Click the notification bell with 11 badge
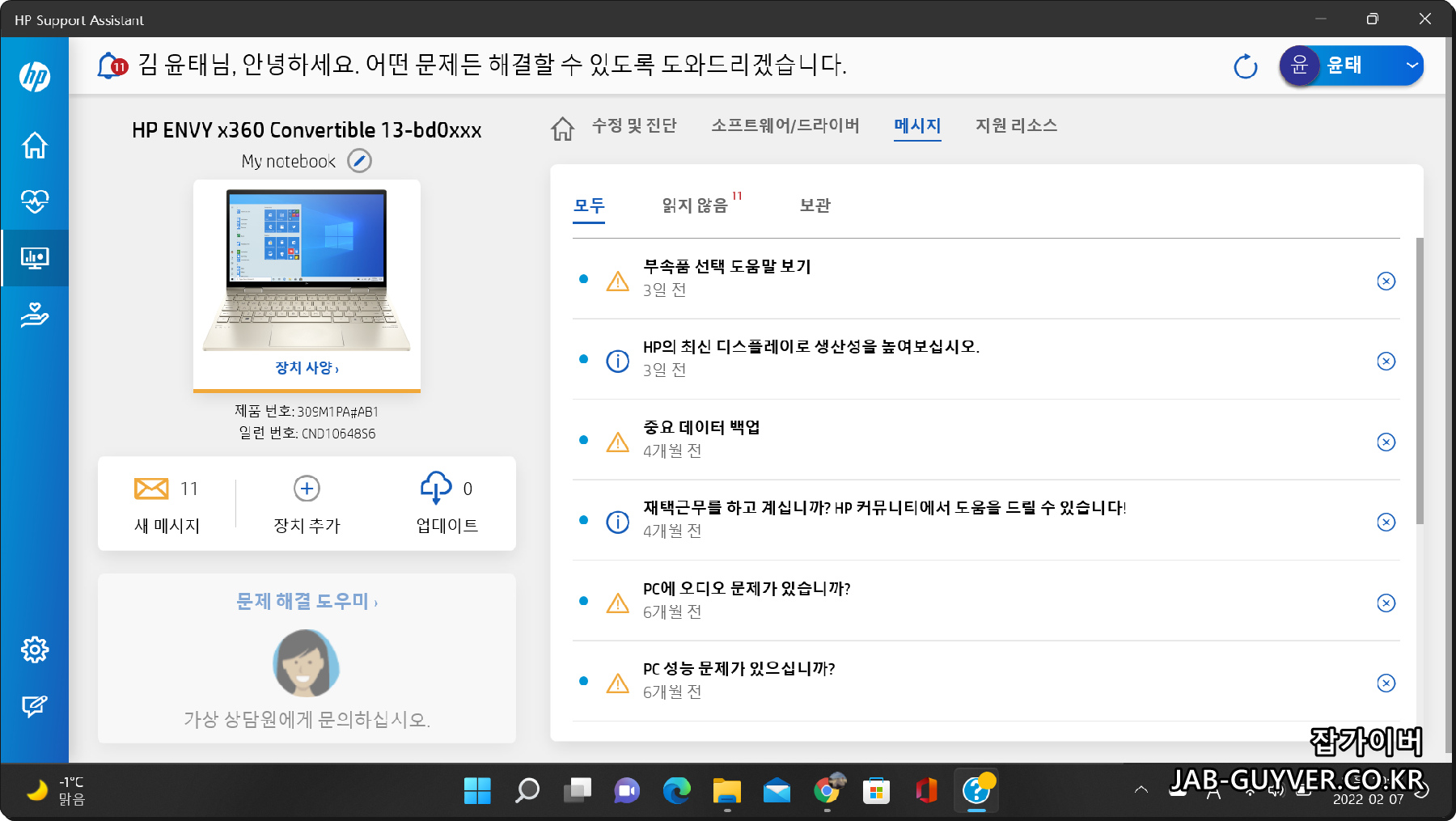This screenshot has width=1456, height=821. tap(112, 66)
